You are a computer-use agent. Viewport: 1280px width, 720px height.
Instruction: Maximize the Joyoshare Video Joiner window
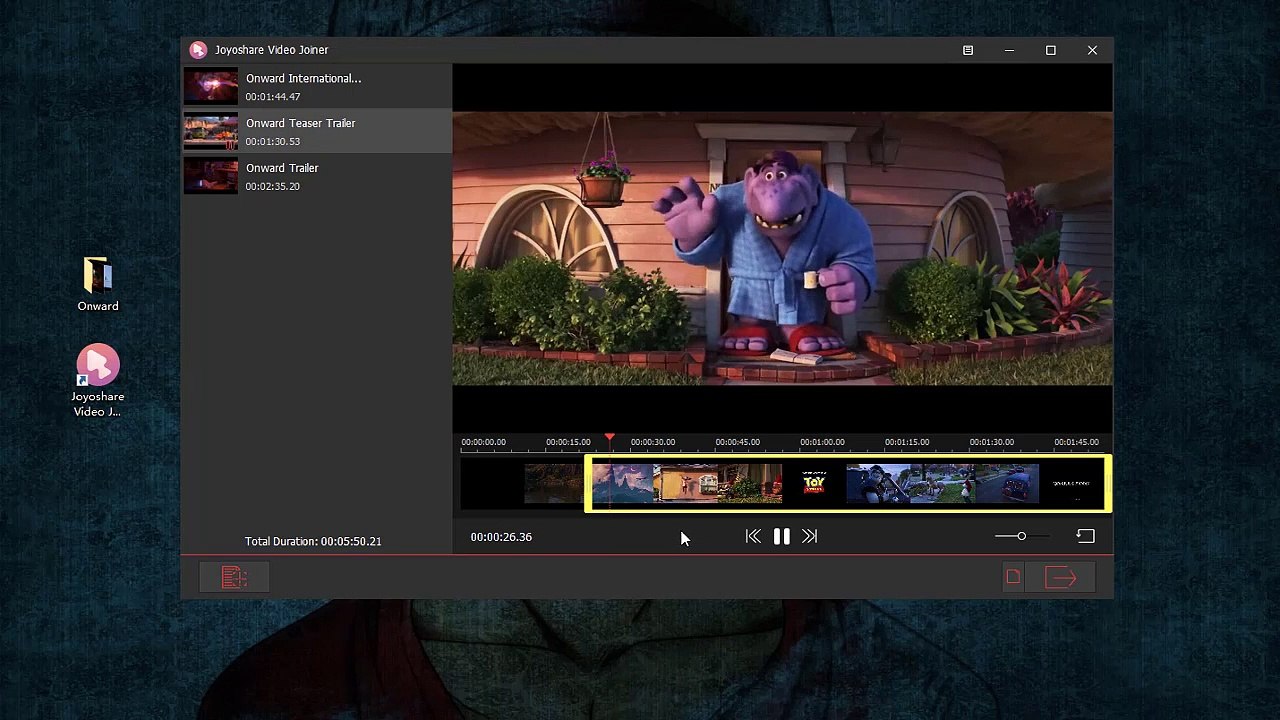[1051, 50]
